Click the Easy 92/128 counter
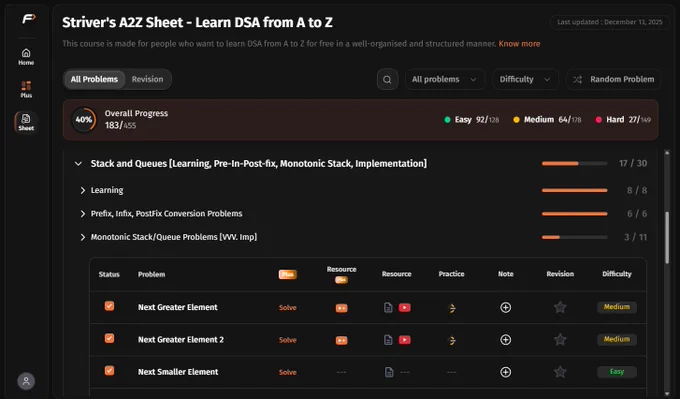 (x=472, y=120)
